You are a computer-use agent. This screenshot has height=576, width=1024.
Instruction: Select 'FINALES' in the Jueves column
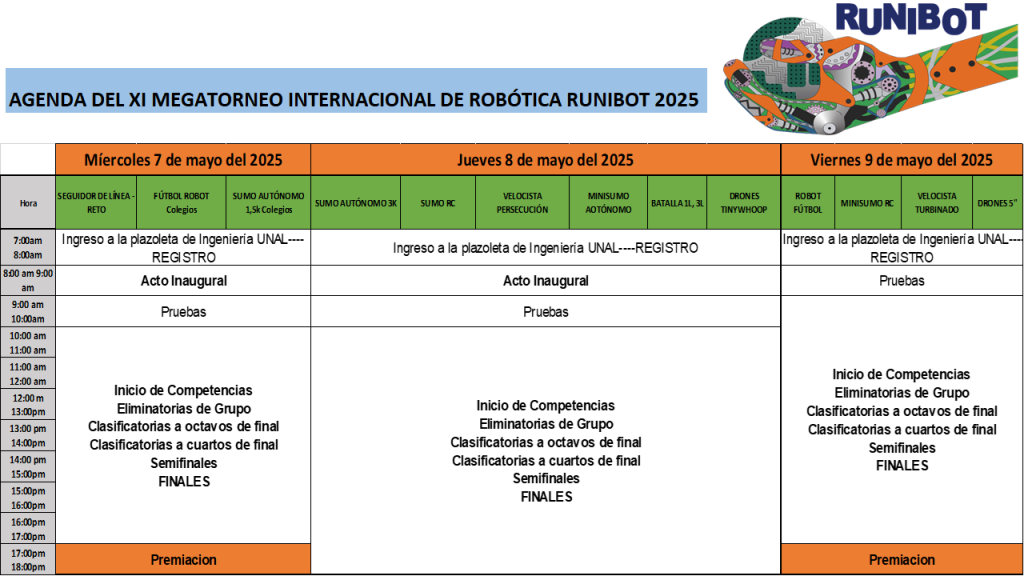(x=547, y=497)
